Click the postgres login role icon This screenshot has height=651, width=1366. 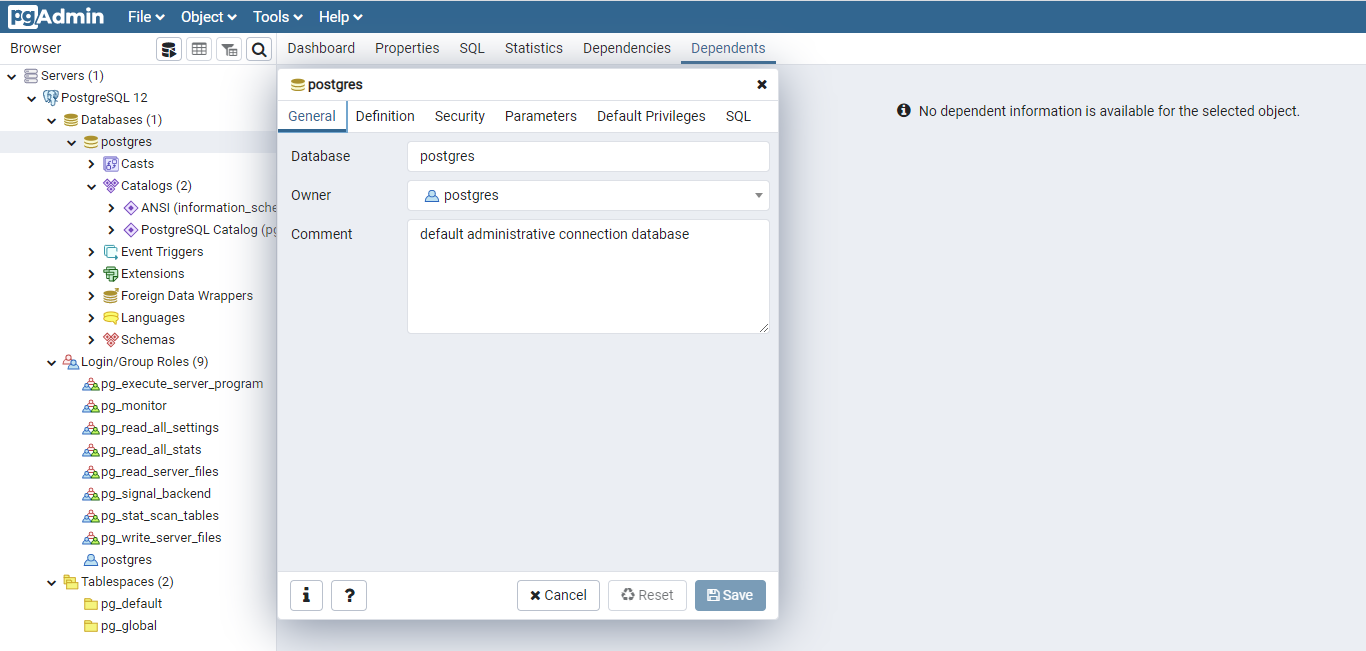pyautogui.click(x=91, y=560)
